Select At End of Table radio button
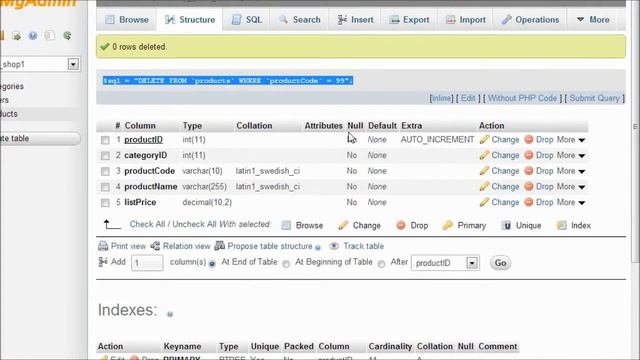 click(x=212, y=264)
